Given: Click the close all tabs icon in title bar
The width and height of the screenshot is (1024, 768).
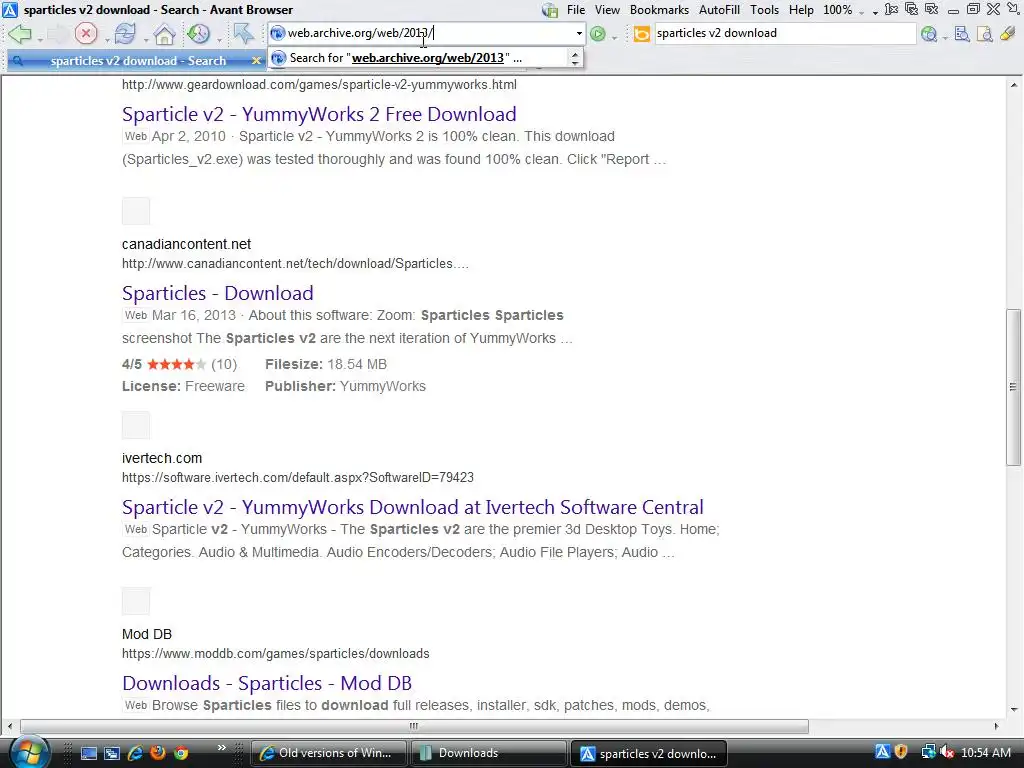Looking at the screenshot, I should (912, 9).
